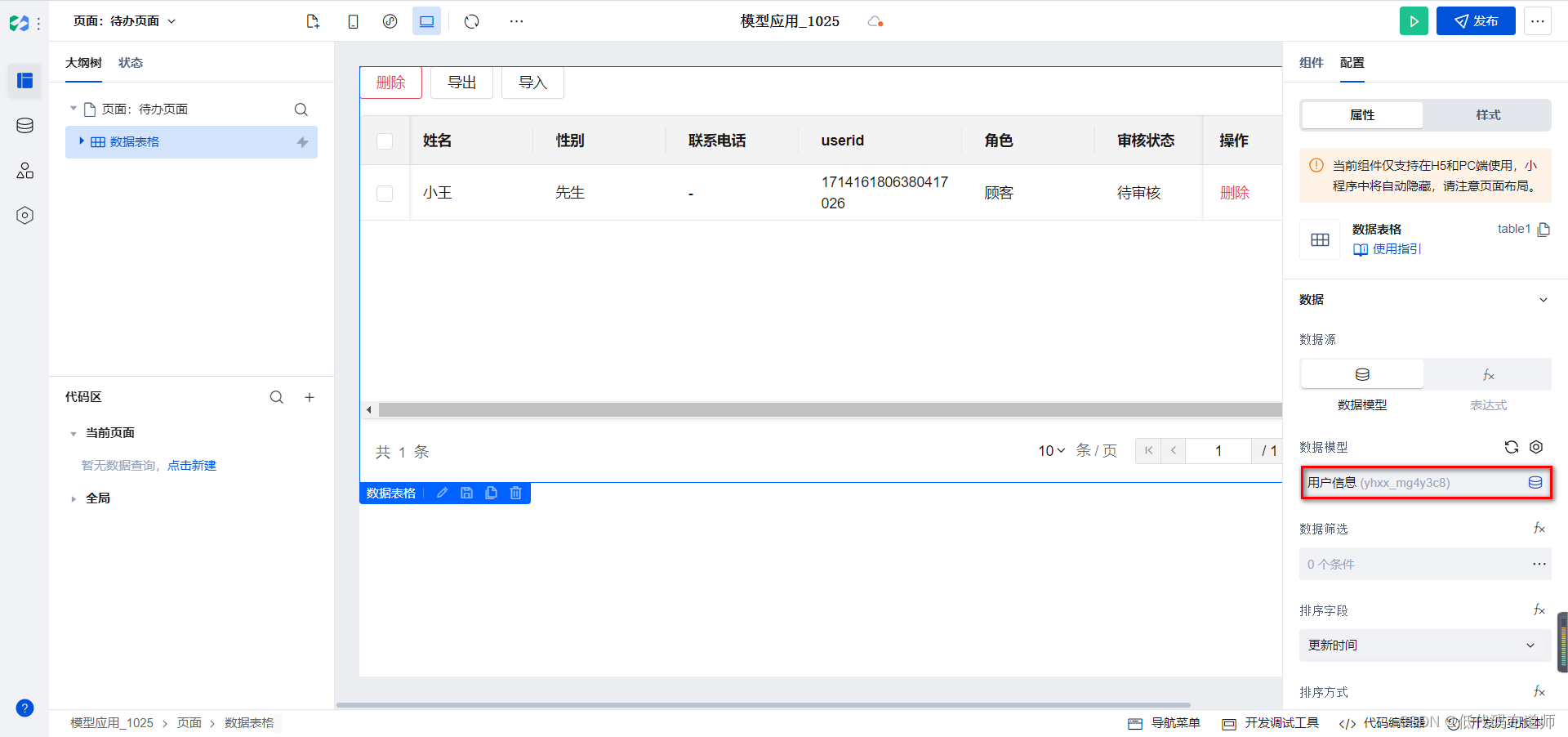
Task: Click the green preview run button
Action: tap(1414, 21)
